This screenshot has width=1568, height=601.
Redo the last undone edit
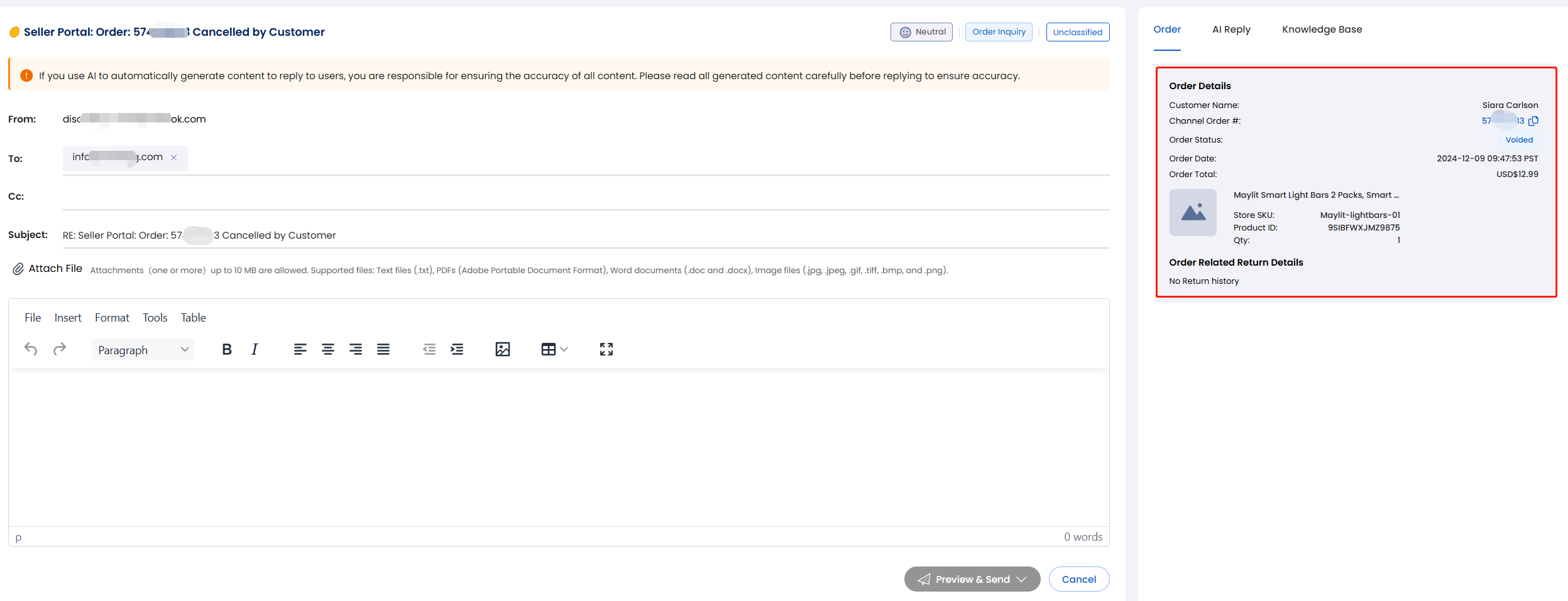[60, 349]
